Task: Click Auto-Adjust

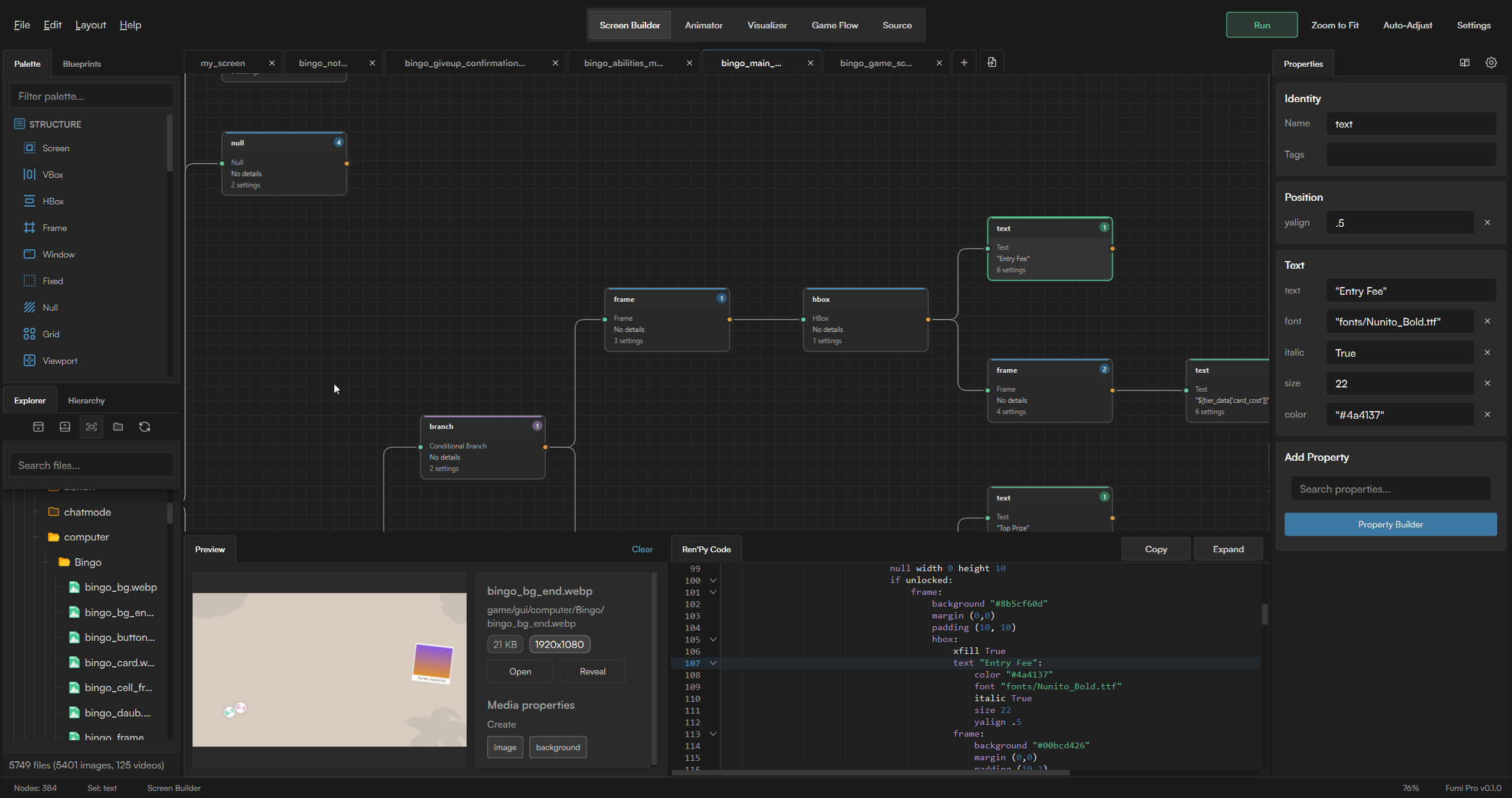Action: pyautogui.click(x=1407, y=25)
